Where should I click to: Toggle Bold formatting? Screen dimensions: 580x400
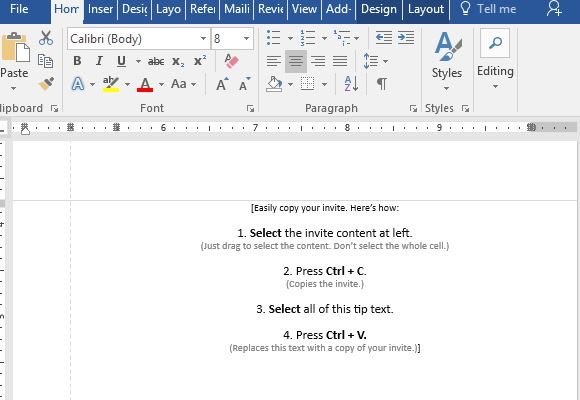[77, 61]
